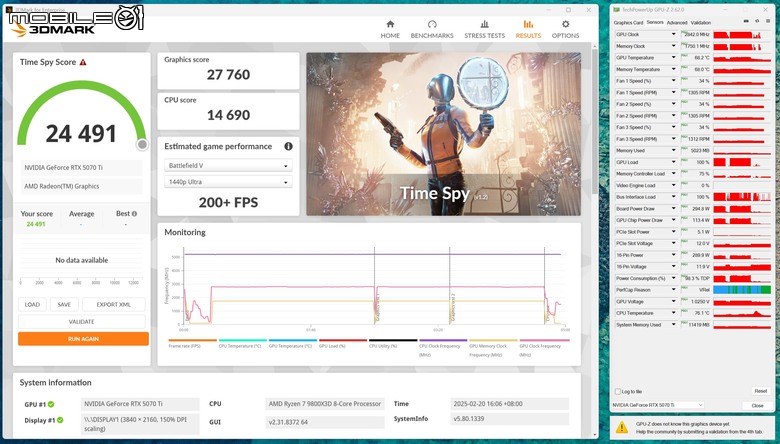The width and height of the screenshot is (780, 444).
Task: Open the Fan 1 Speed (%) dropdown
Action: [x=674, y=81]
